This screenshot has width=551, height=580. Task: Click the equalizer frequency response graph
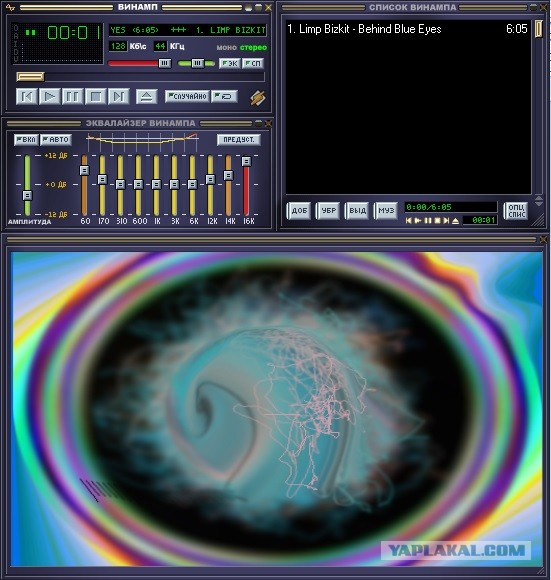coord(142,141)
